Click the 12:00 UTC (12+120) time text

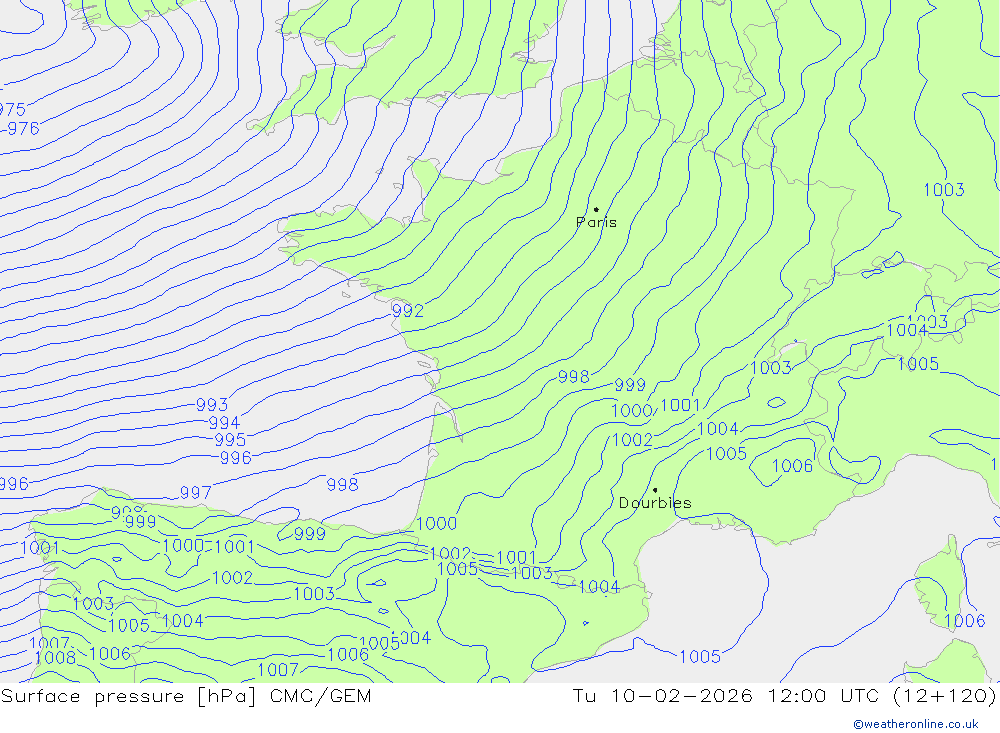pos(881,695)
